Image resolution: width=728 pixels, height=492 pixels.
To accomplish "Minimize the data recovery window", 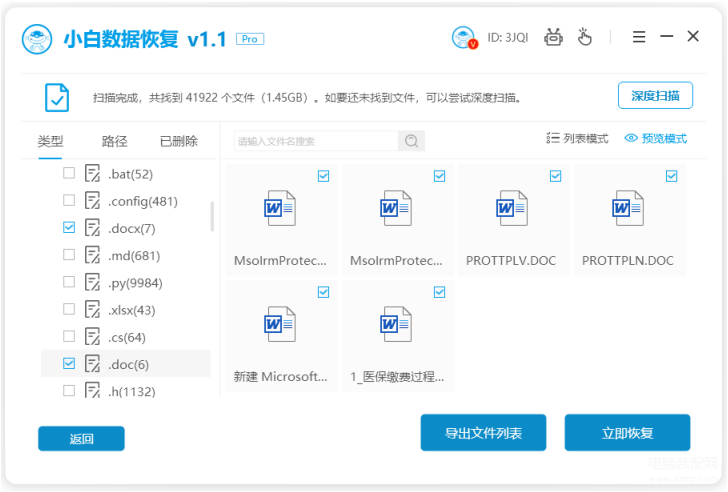I will pyautogui.click(x=667, y=36).
